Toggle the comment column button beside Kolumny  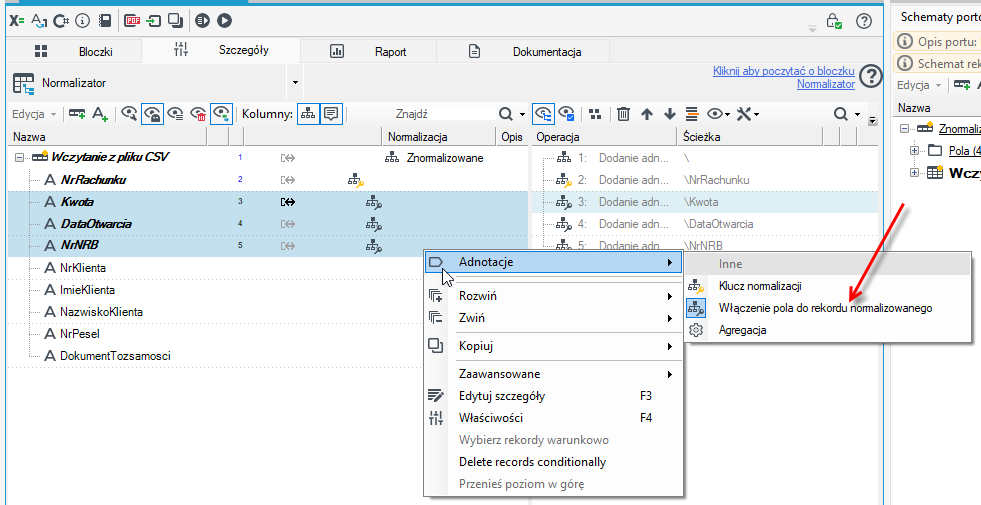[331, 114]
